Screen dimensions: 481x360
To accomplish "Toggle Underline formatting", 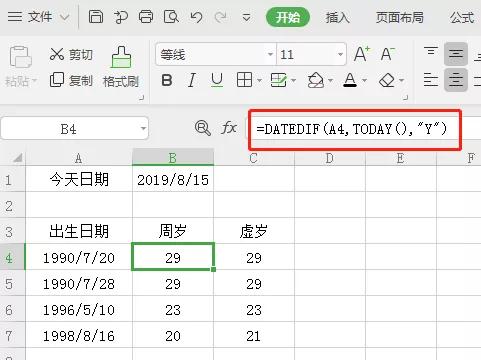I will click(x=217, y=80).
